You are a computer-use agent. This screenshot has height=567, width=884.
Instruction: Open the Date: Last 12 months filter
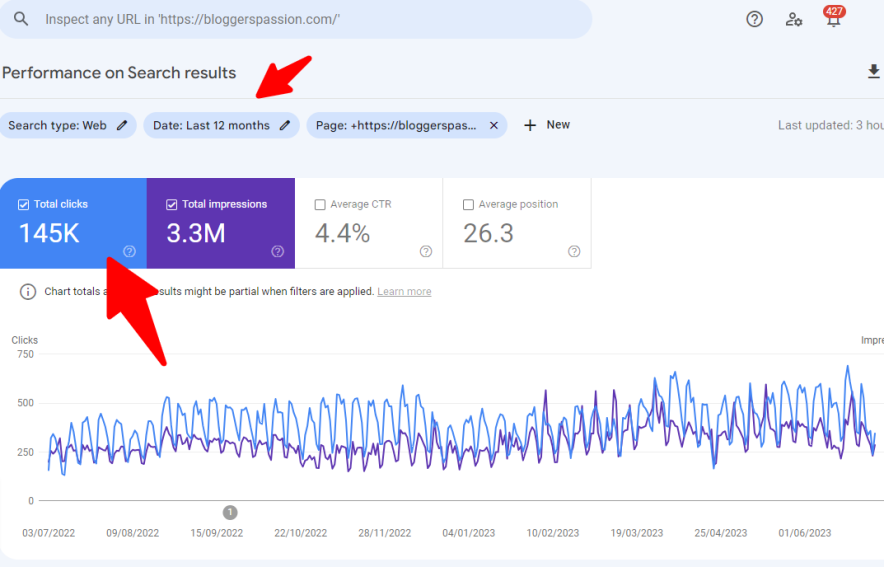(211, 125)
